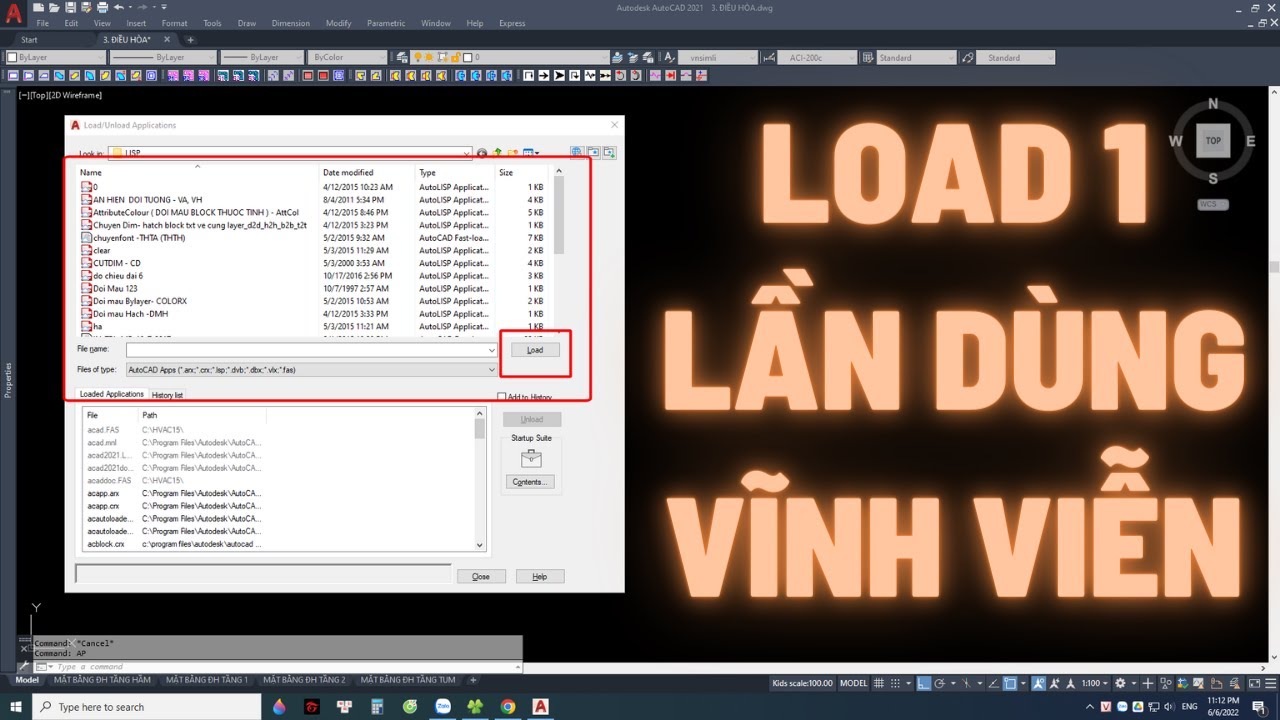Click the command line input field

coord(278,667)
